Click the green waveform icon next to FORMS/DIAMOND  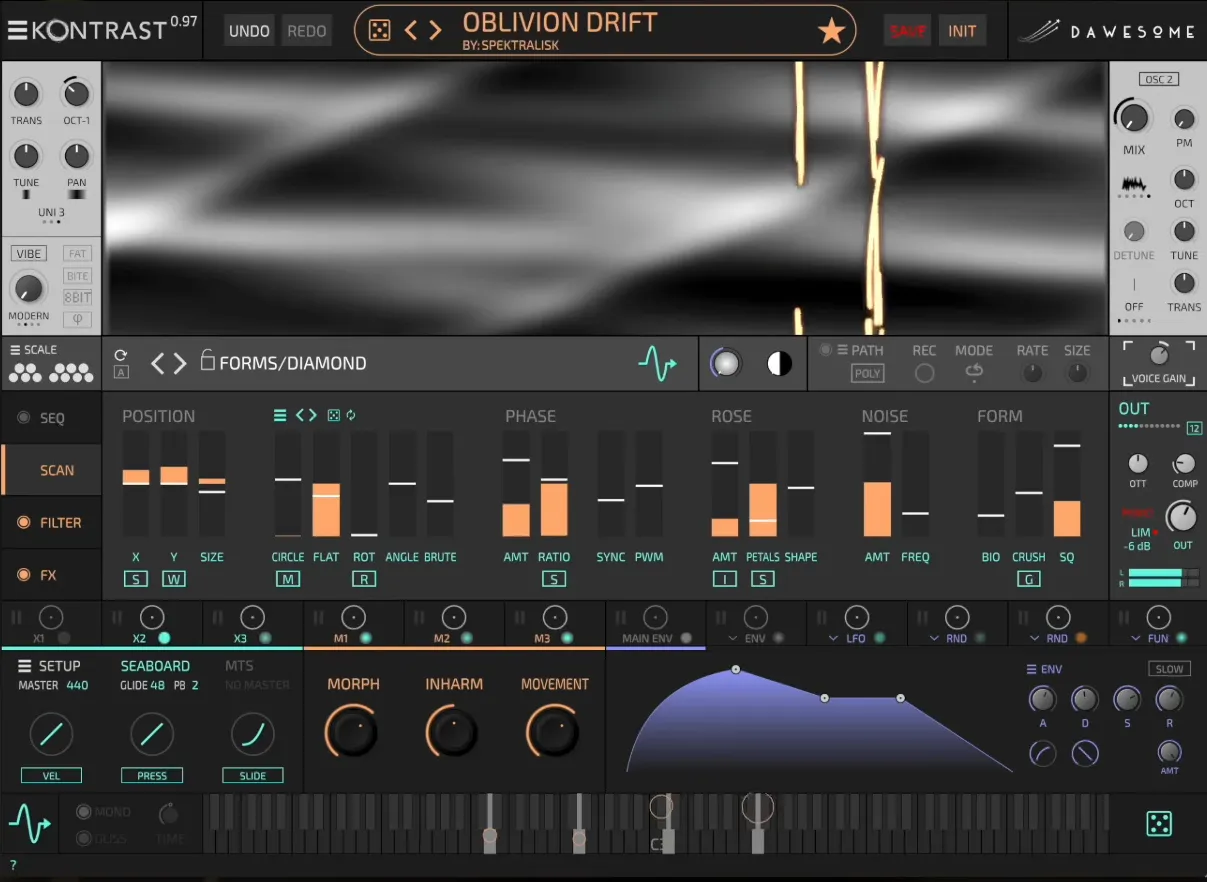pos(657,363)
